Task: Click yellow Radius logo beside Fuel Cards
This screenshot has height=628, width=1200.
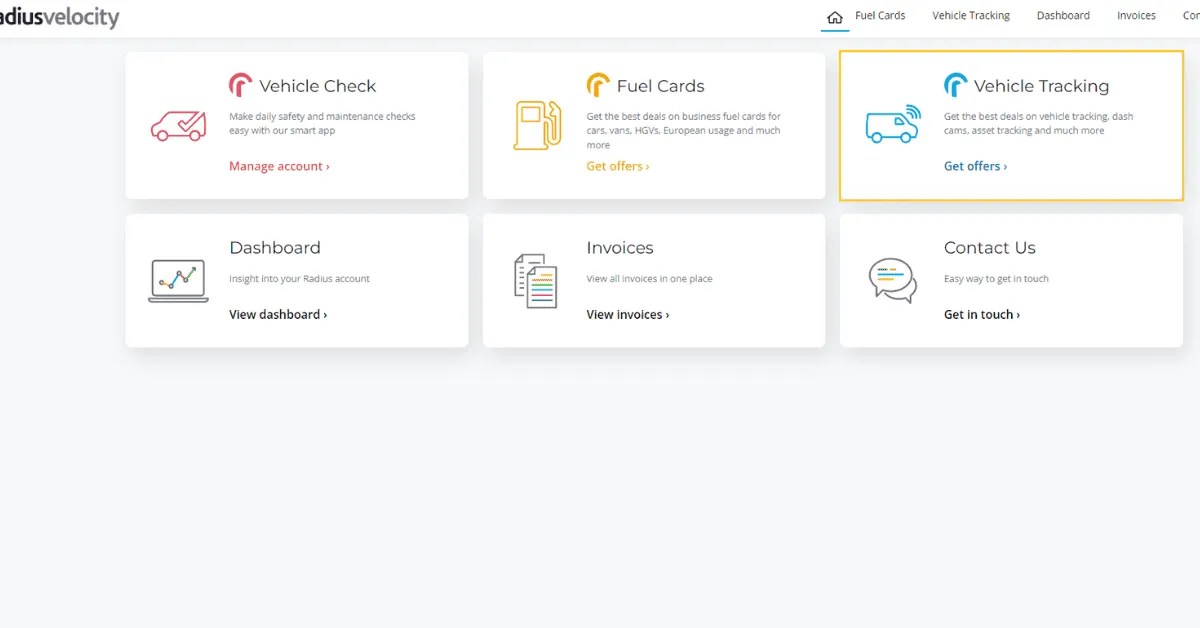Action: click(598, 85)
